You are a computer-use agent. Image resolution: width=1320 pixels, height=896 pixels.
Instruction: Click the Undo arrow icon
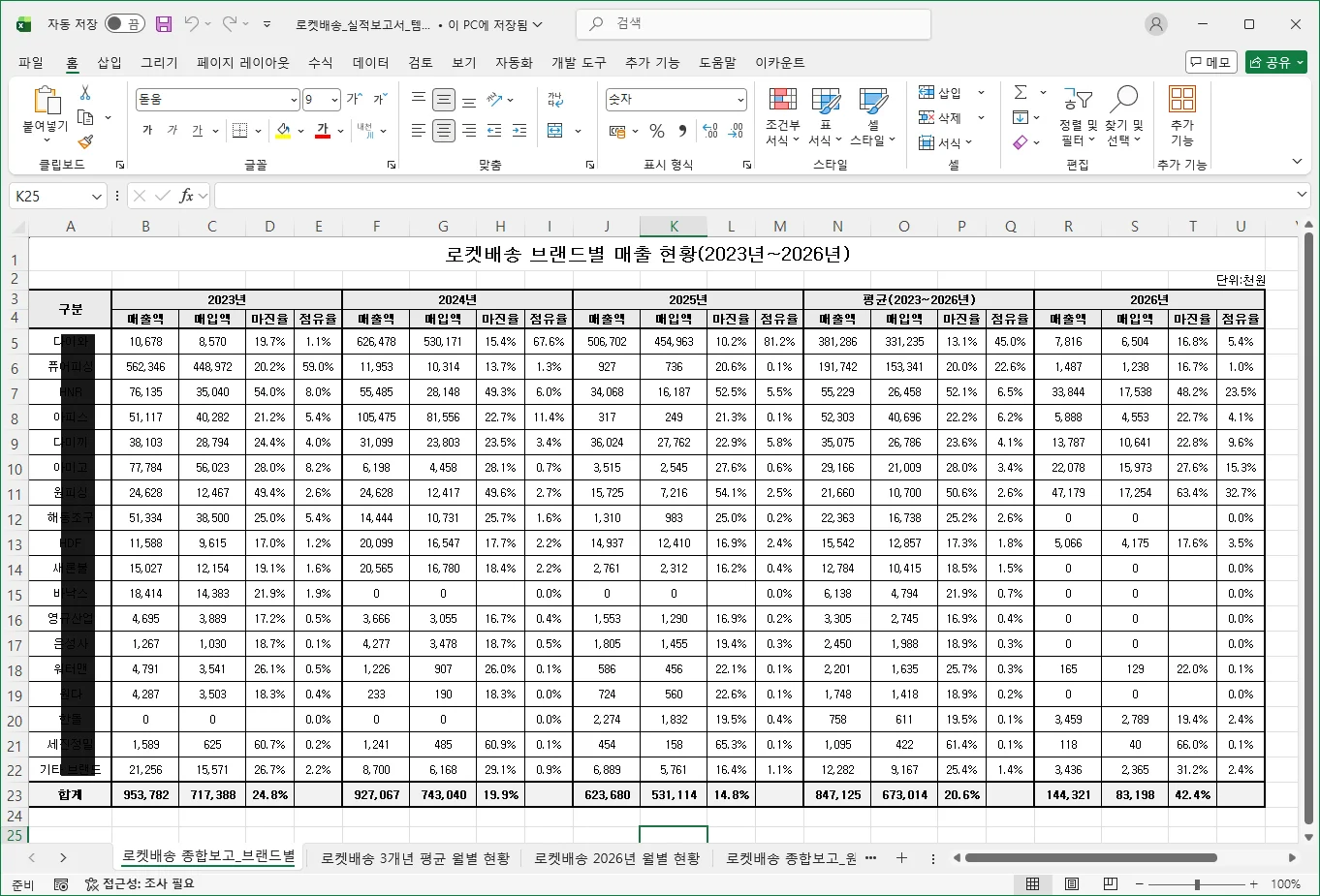click(x=192, y=24)
